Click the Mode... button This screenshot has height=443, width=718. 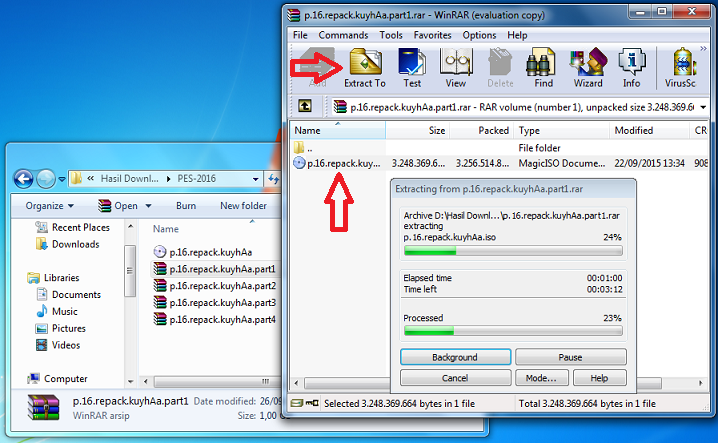pyautogui.click(x=541, y=378)
